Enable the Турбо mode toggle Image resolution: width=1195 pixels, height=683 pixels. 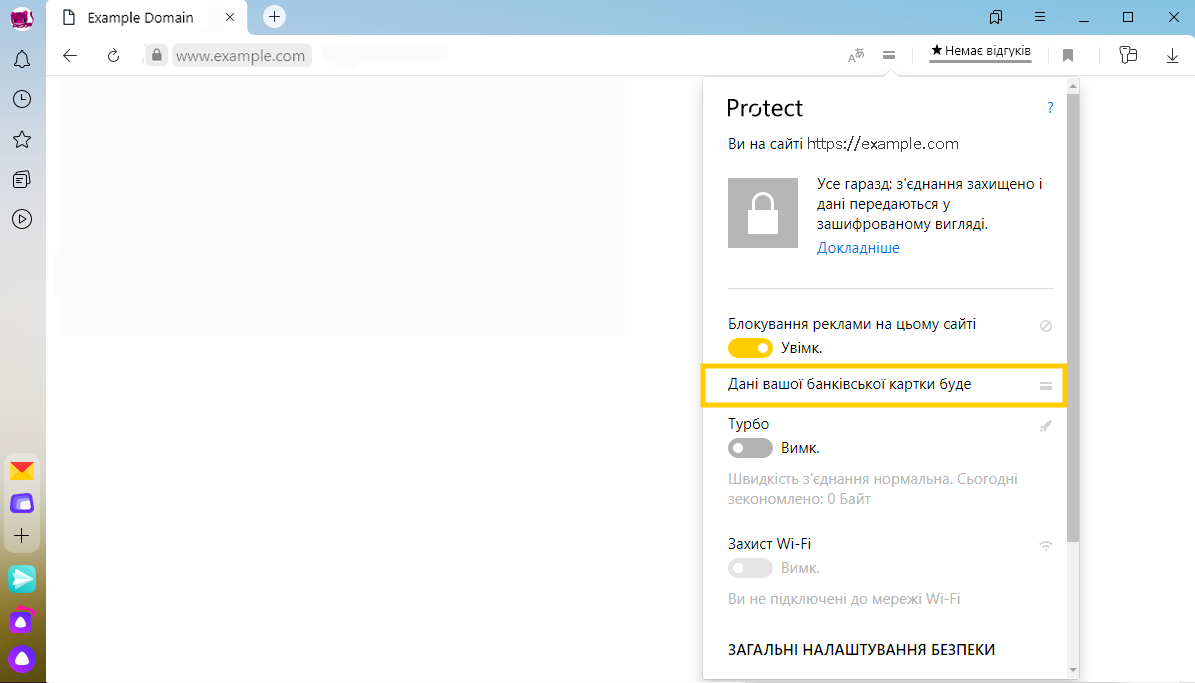click(x=751, y=448)
